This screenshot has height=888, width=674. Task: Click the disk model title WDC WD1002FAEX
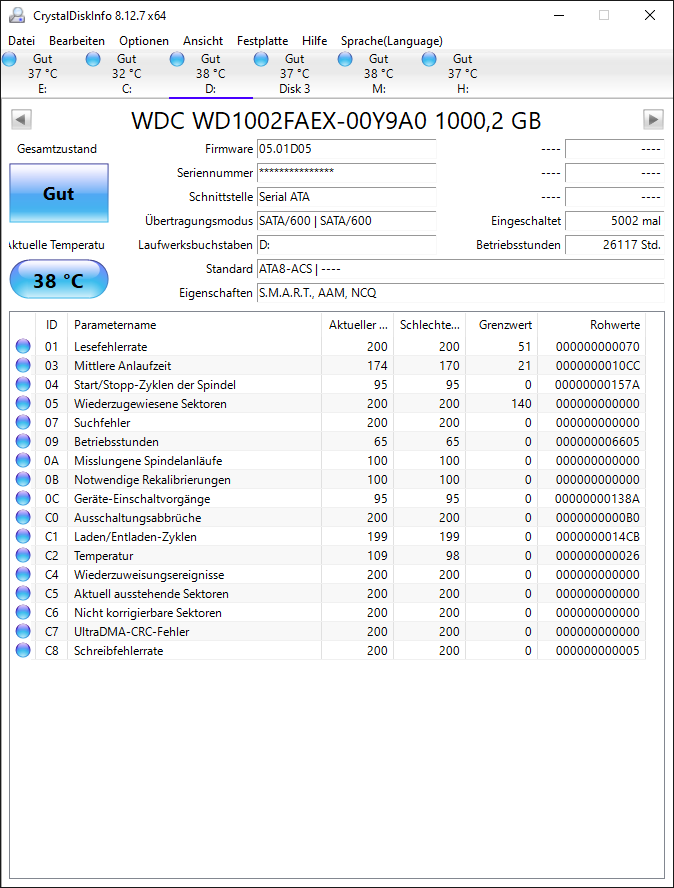click(336, 121)
